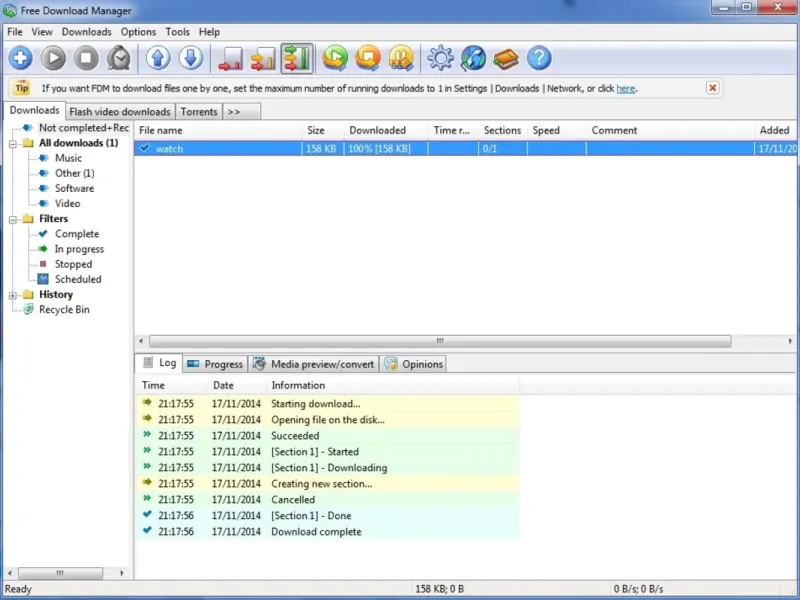
Task: Switch to the Torrents tab
Action: coord(199,112)
